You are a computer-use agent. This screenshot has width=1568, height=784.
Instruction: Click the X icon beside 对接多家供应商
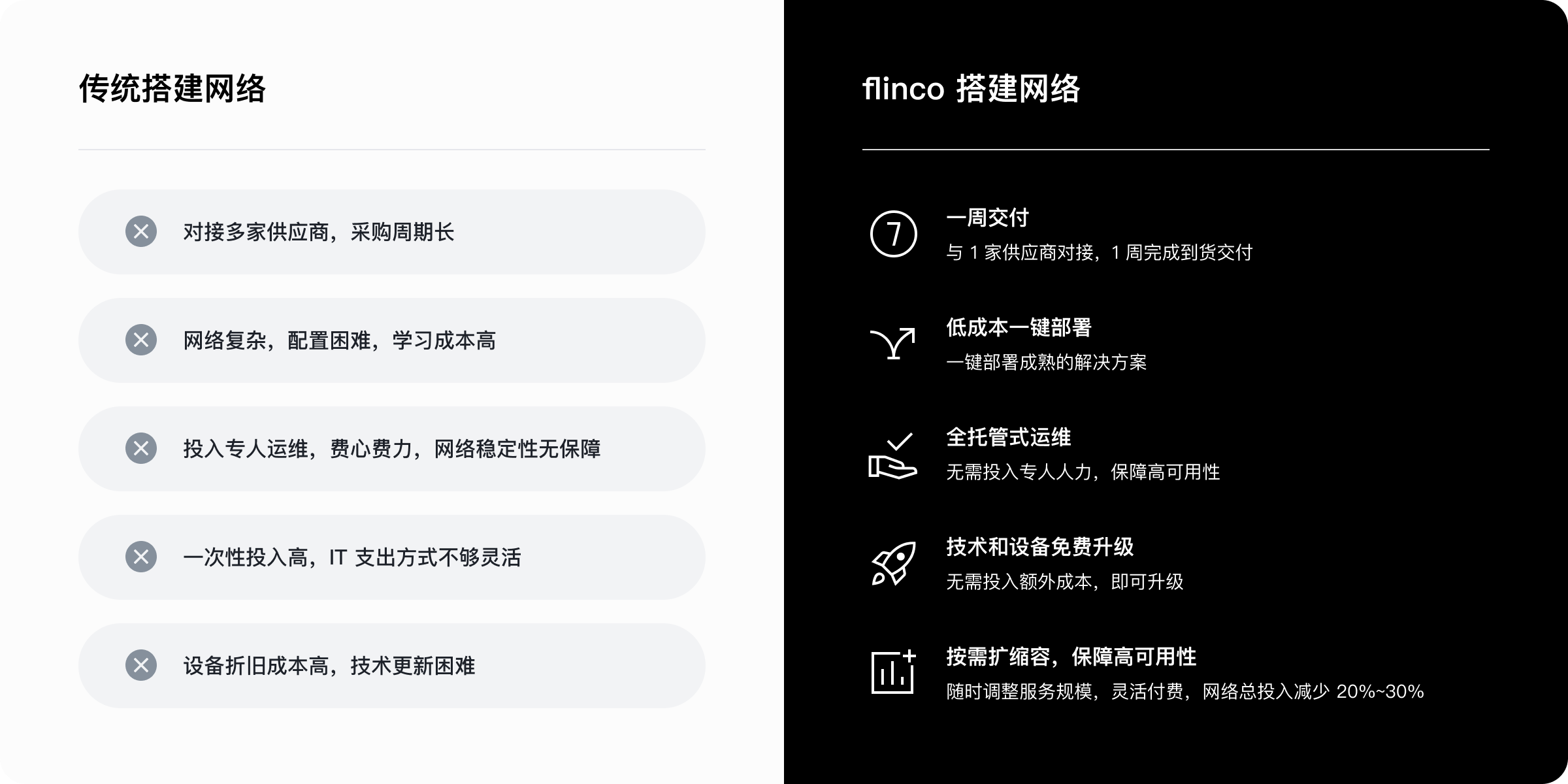141,232
